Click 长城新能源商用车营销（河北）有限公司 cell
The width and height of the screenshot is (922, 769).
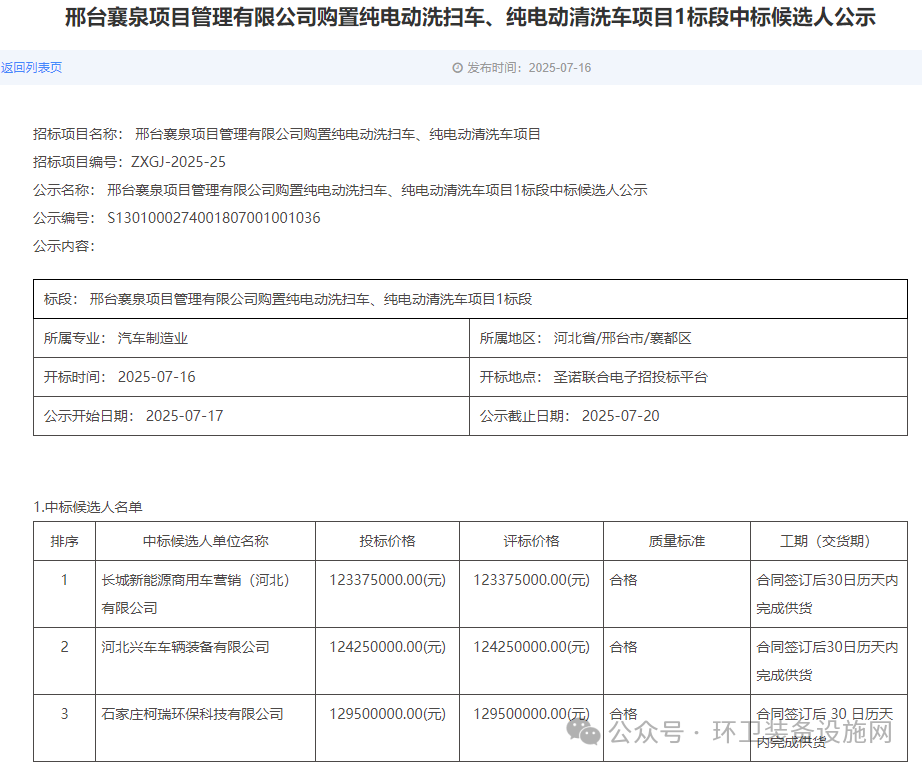(205, 594)
